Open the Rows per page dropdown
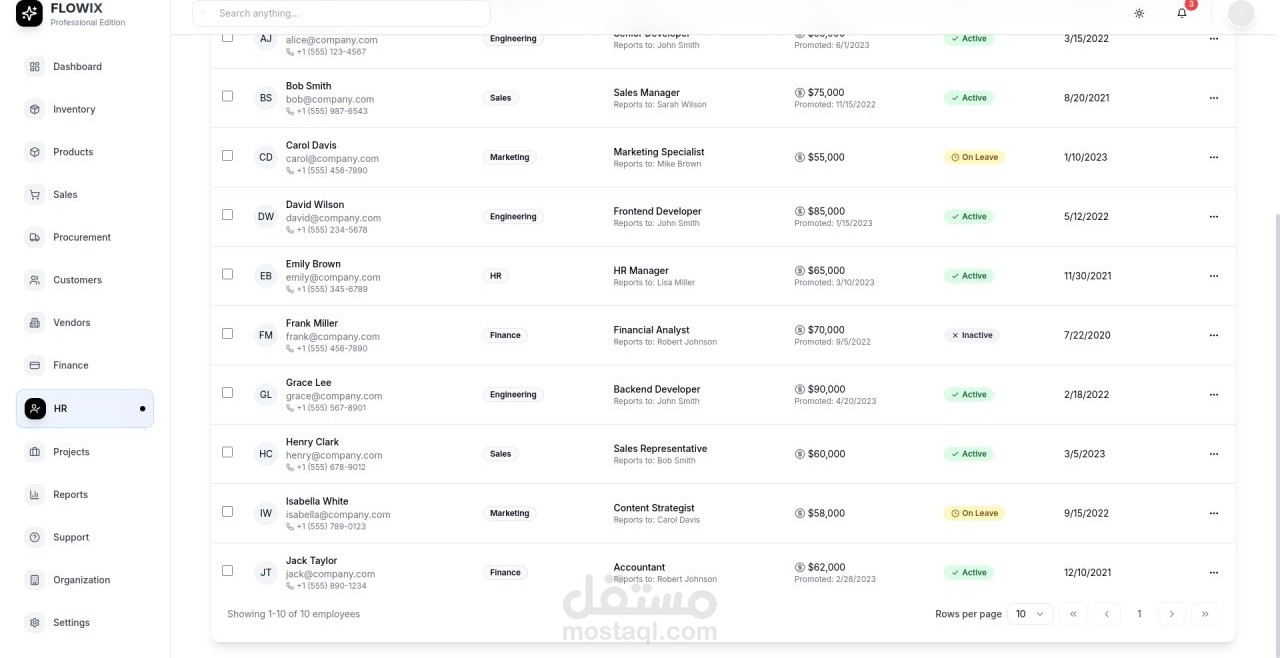This screenshot has height=658, width=1280. tap(1030, 614)
